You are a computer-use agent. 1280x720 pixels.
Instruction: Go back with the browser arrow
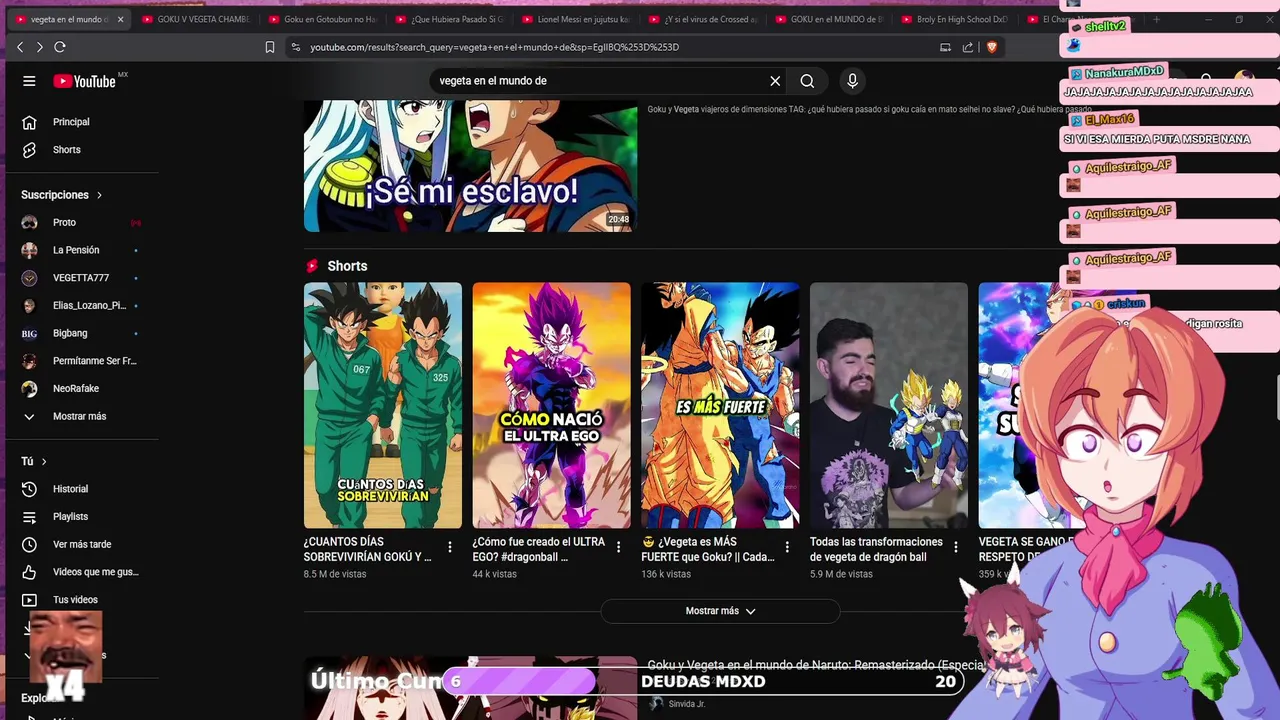(20, 47)
